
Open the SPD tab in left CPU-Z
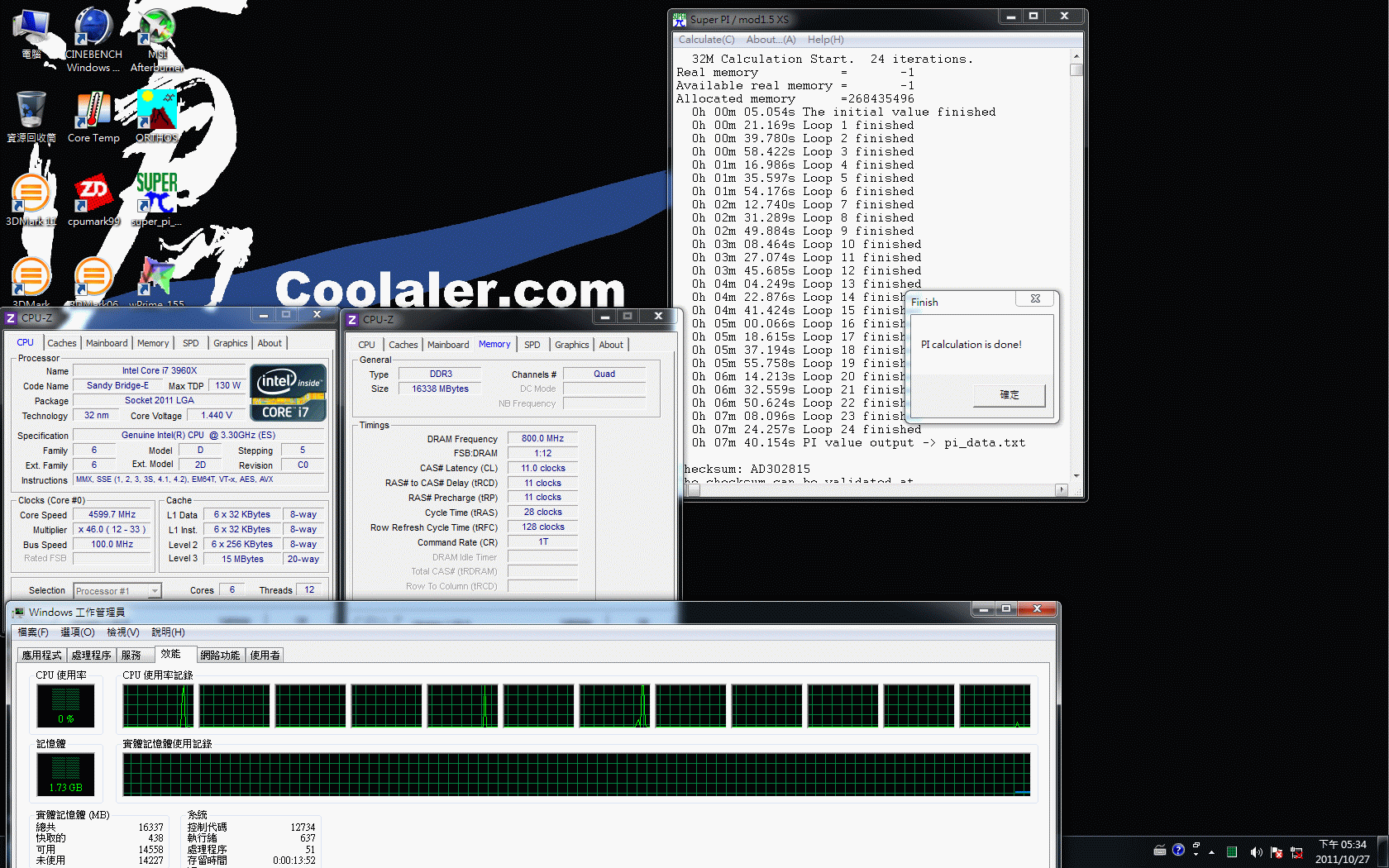point(191,343)
